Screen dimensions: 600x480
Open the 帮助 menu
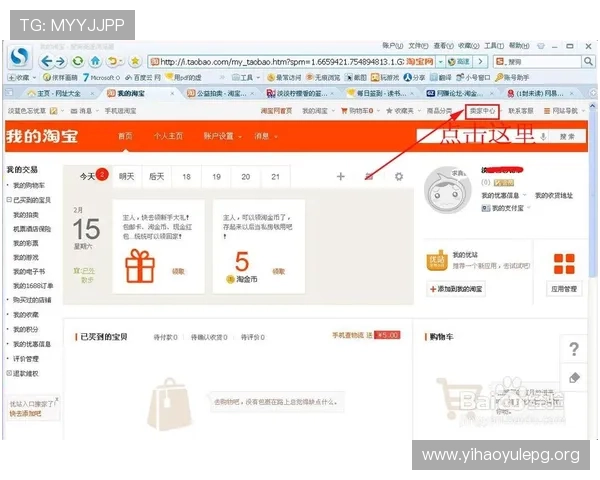pos(519,46)
